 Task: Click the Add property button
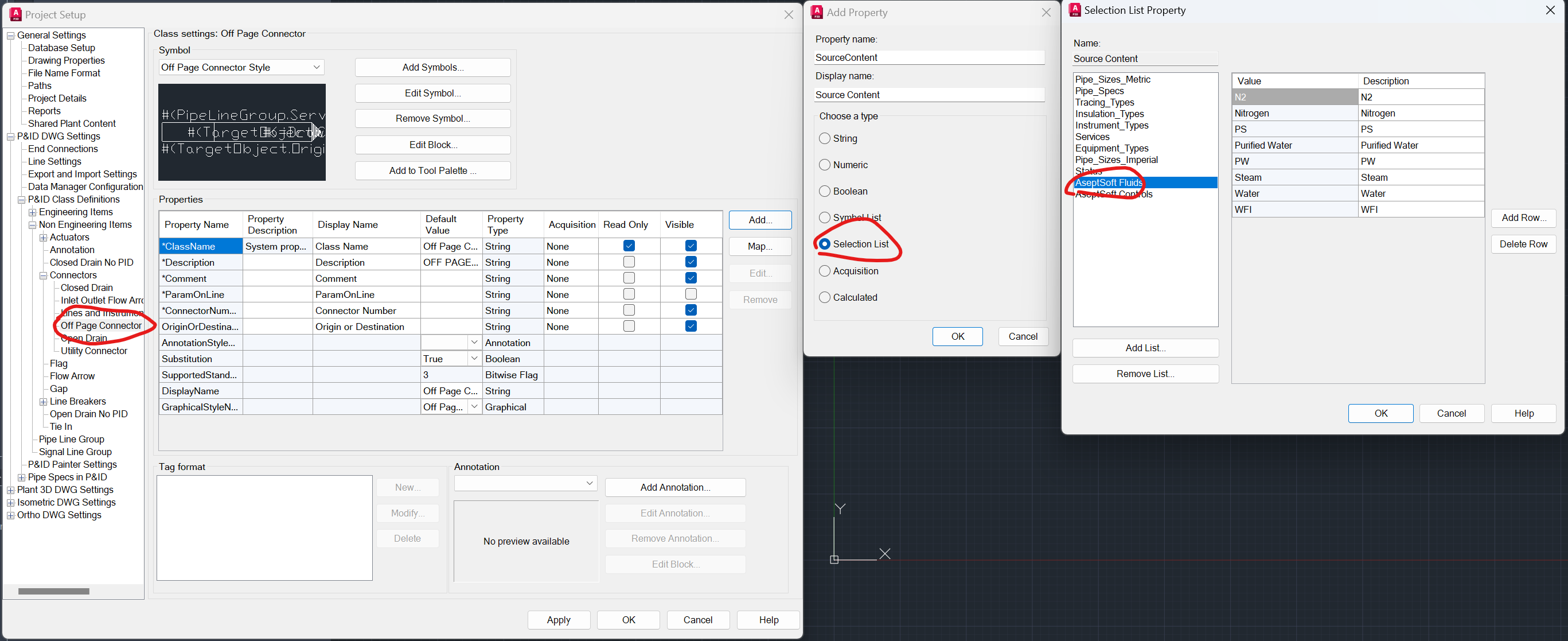click(760, 220)
